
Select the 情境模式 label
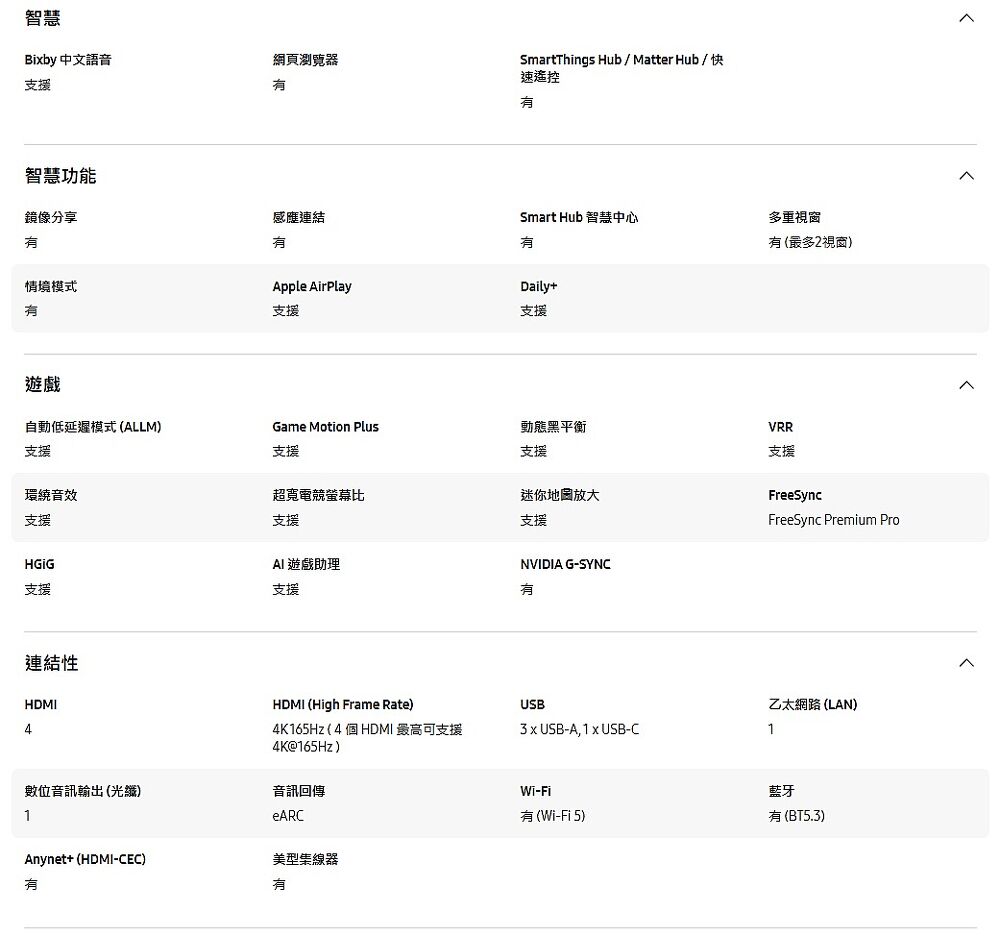pos(51,286)
